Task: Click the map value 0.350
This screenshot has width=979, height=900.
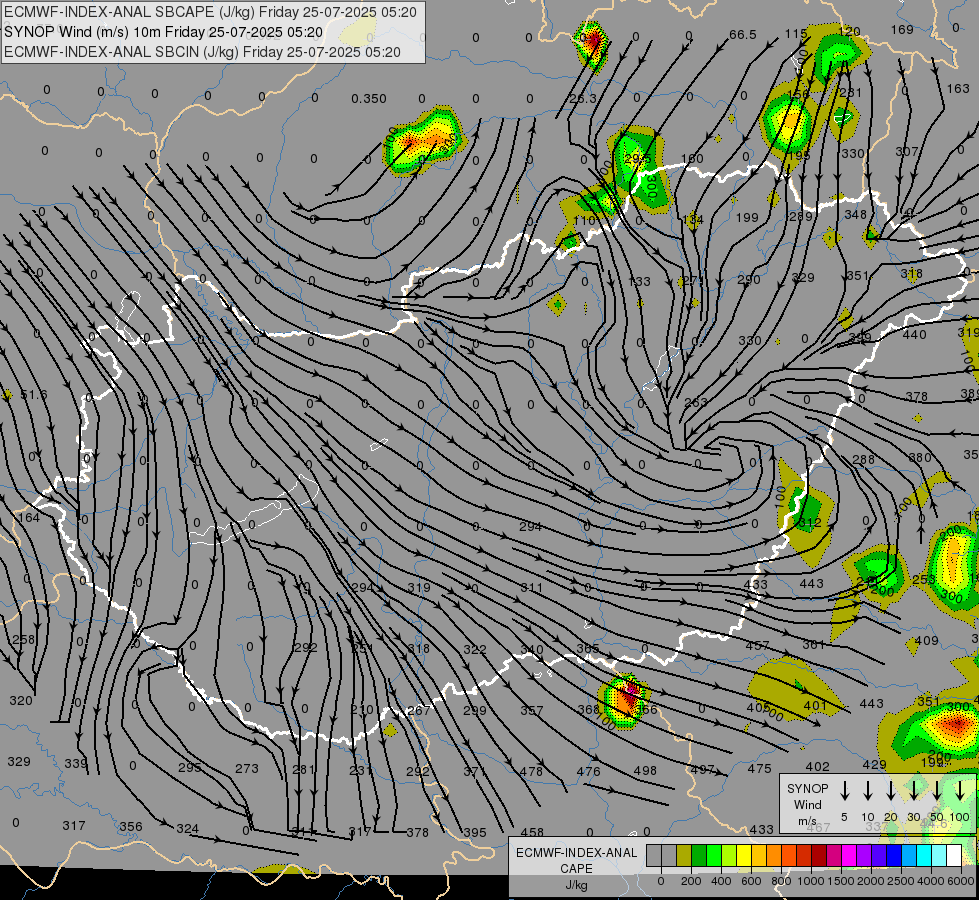Action: [x=368, y=99]
